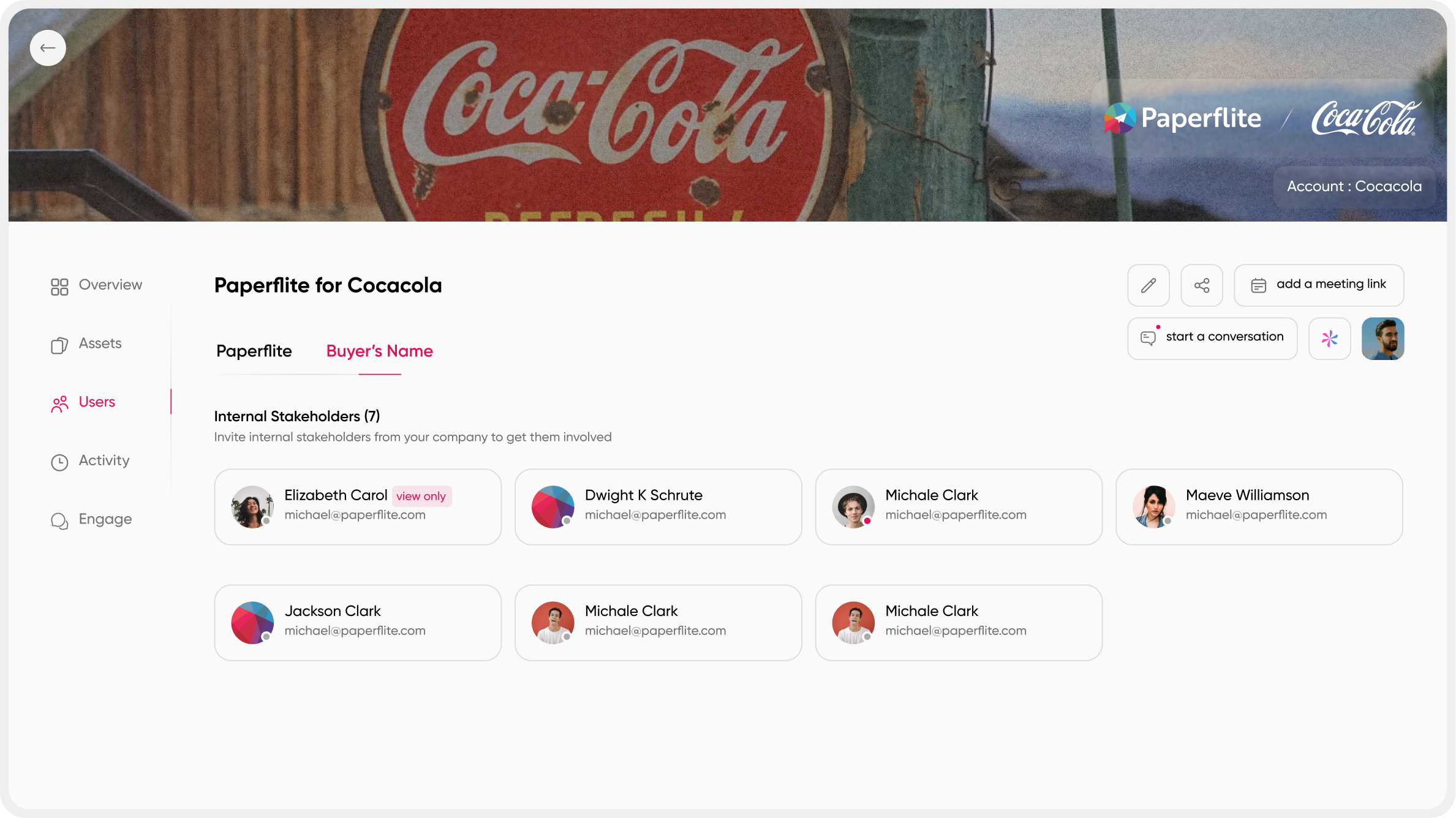The height and width of the screenshot is (818, 1456).
Task: Click the pencil edit icon
Action: tap(1149, 285)
